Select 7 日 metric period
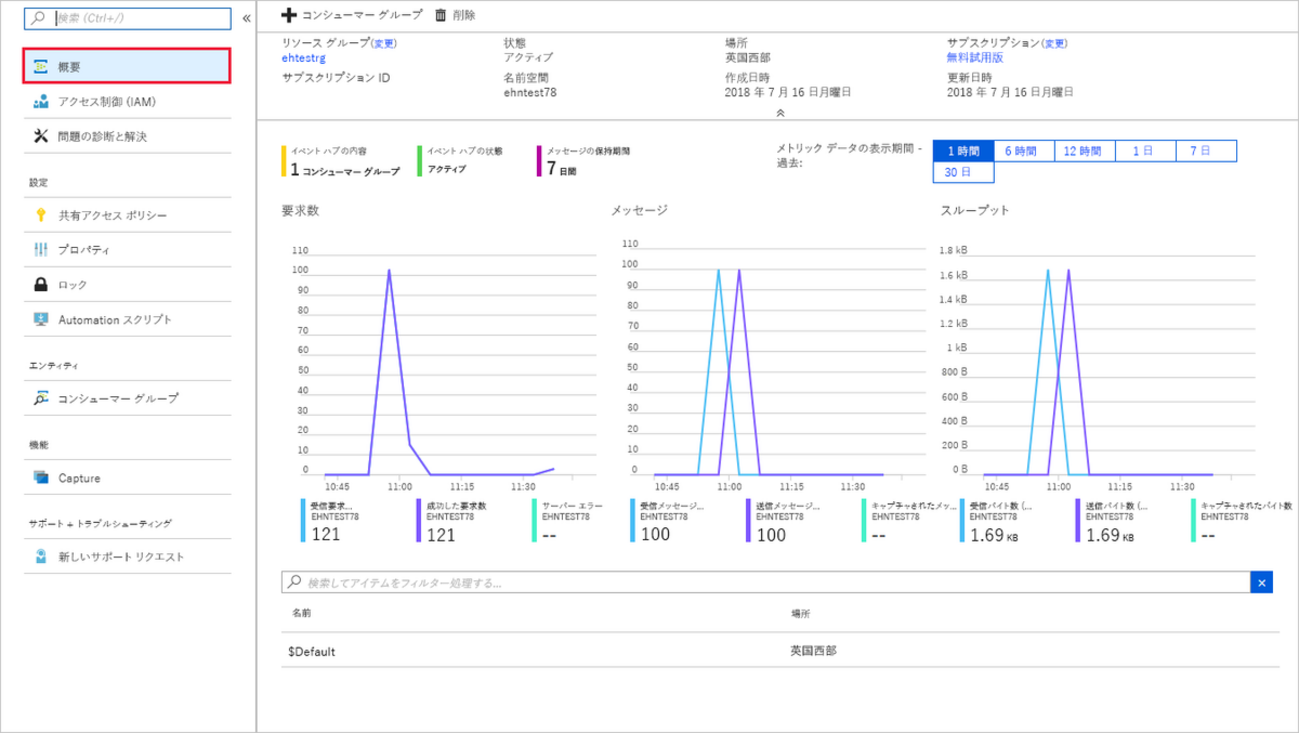1299x733 pixels. click(1205, 151)
